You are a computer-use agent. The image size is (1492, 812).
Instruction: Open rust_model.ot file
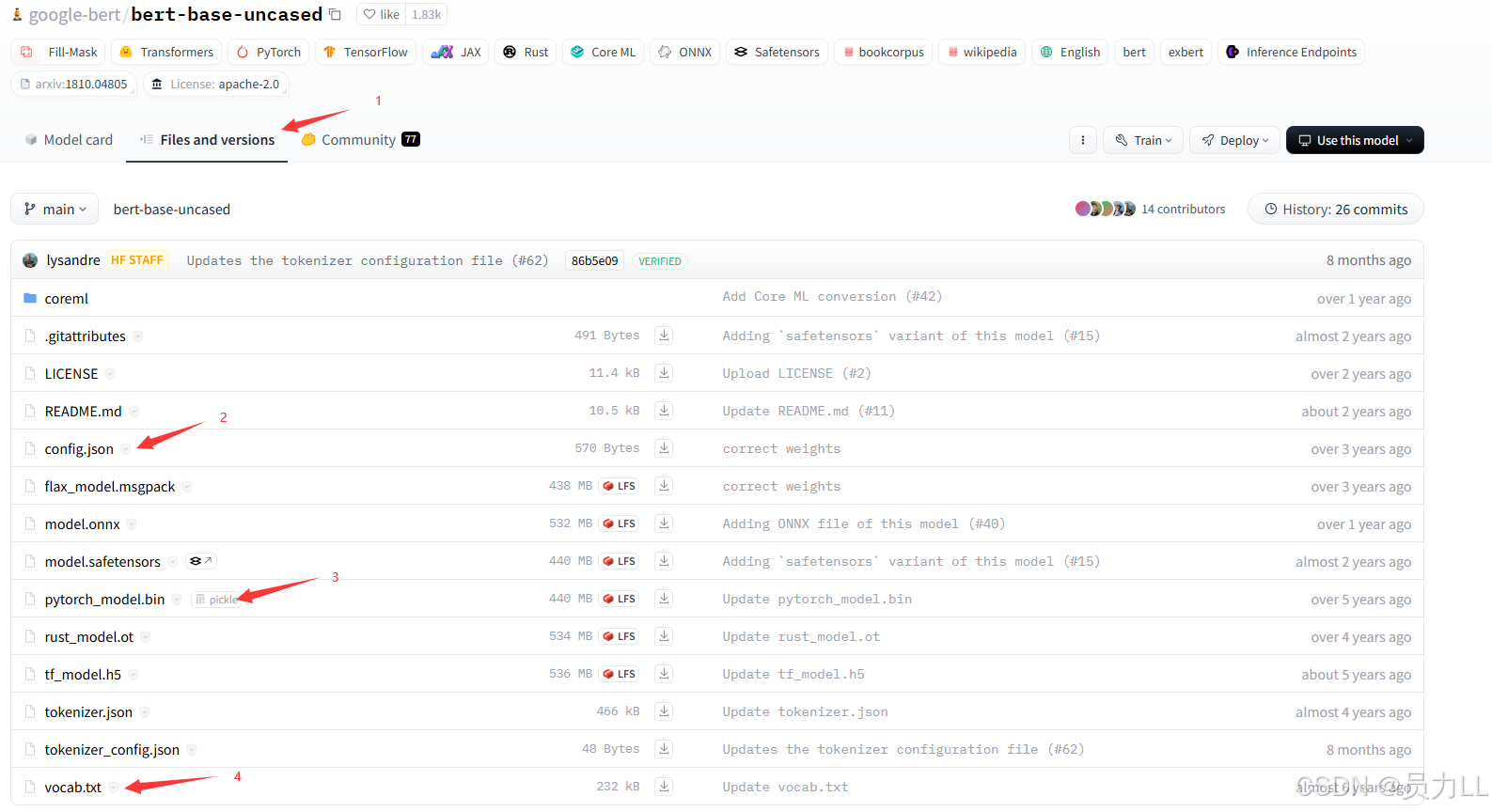coord(88,636)
